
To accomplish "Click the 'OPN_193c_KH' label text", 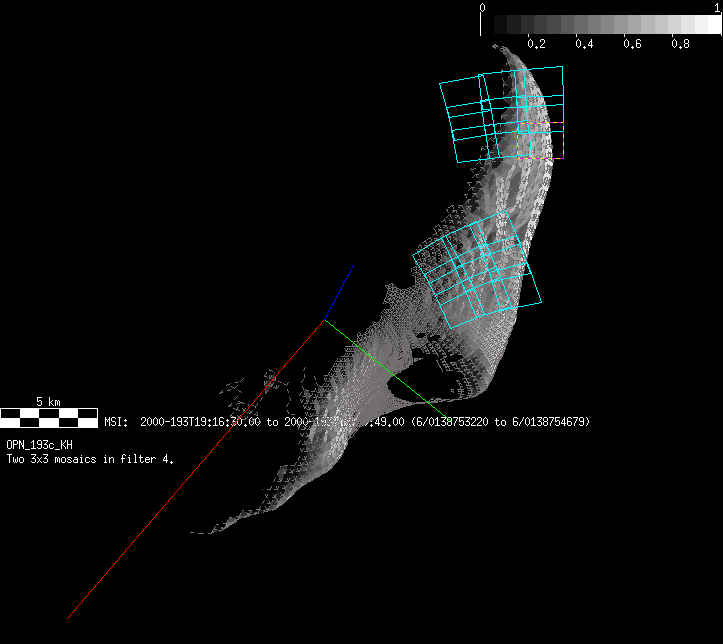I will pyautogui.click(x=39, y=445).
